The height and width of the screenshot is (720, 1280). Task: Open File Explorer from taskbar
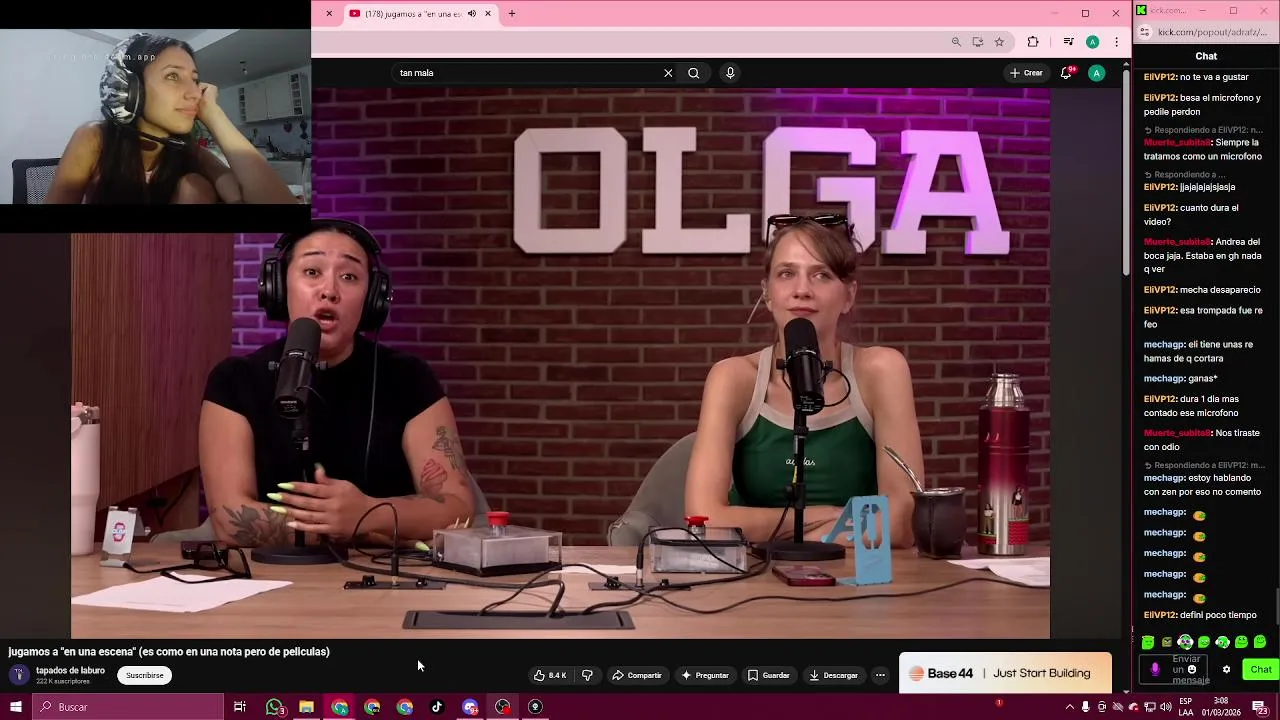coord(307,707)
